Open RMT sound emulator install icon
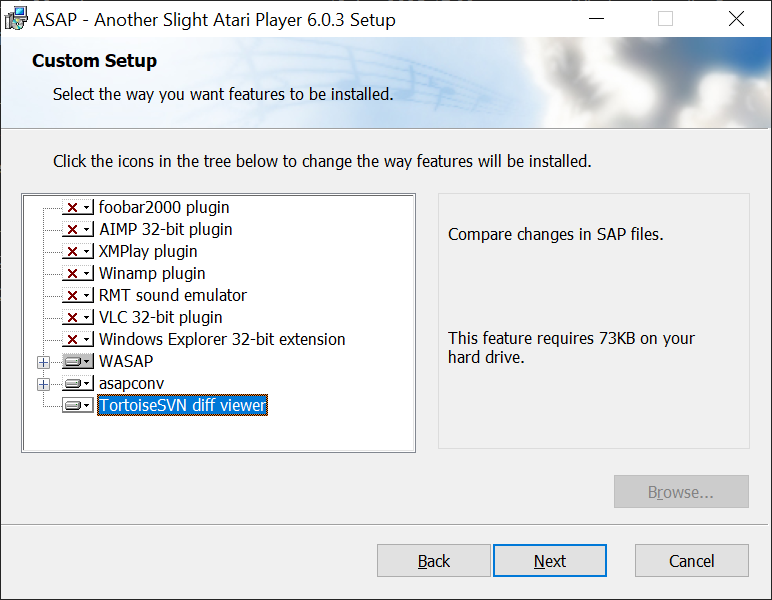The image size is (772, 600). click(78, 295)
